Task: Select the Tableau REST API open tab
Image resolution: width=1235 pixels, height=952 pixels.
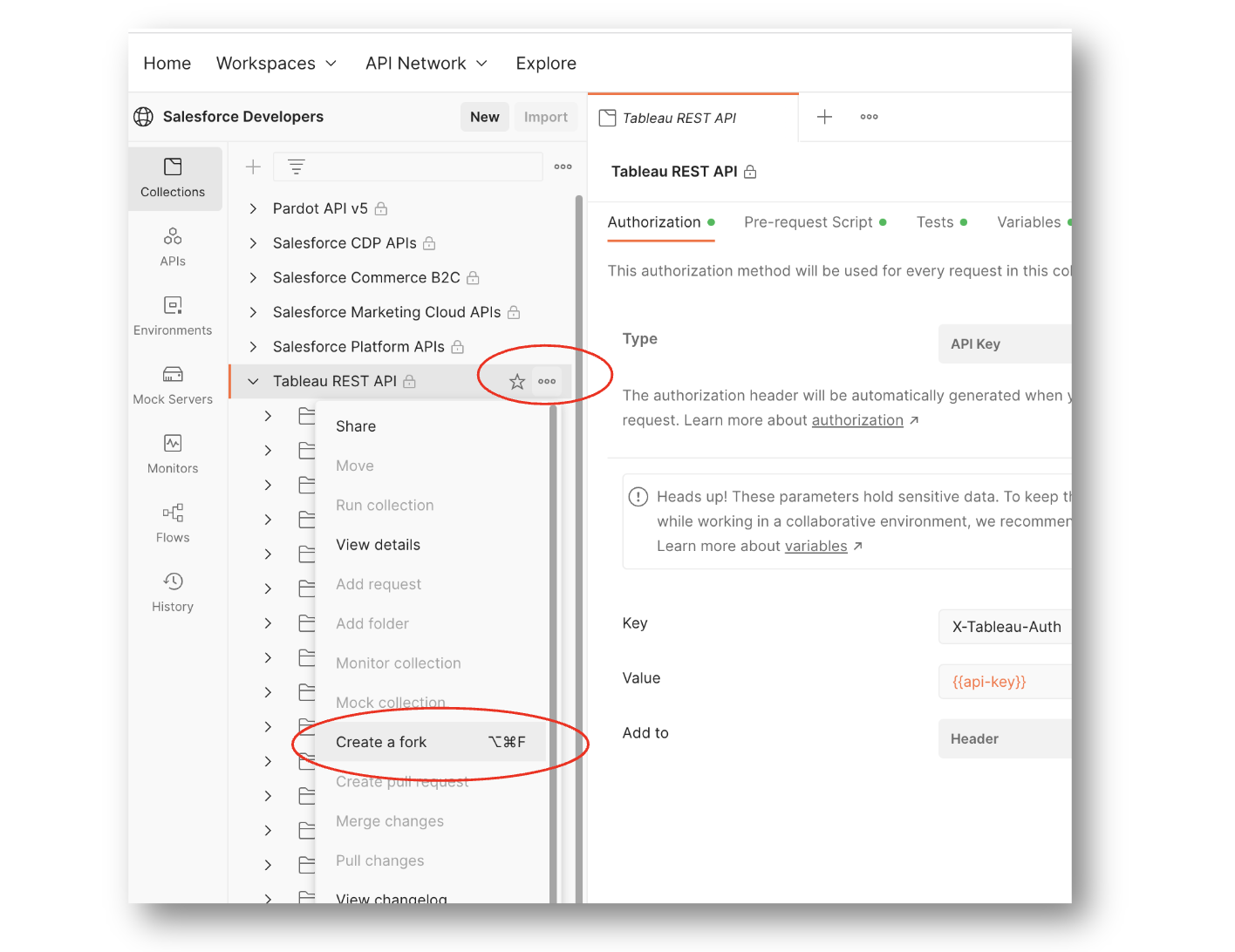Action: [x=693, y=118]
